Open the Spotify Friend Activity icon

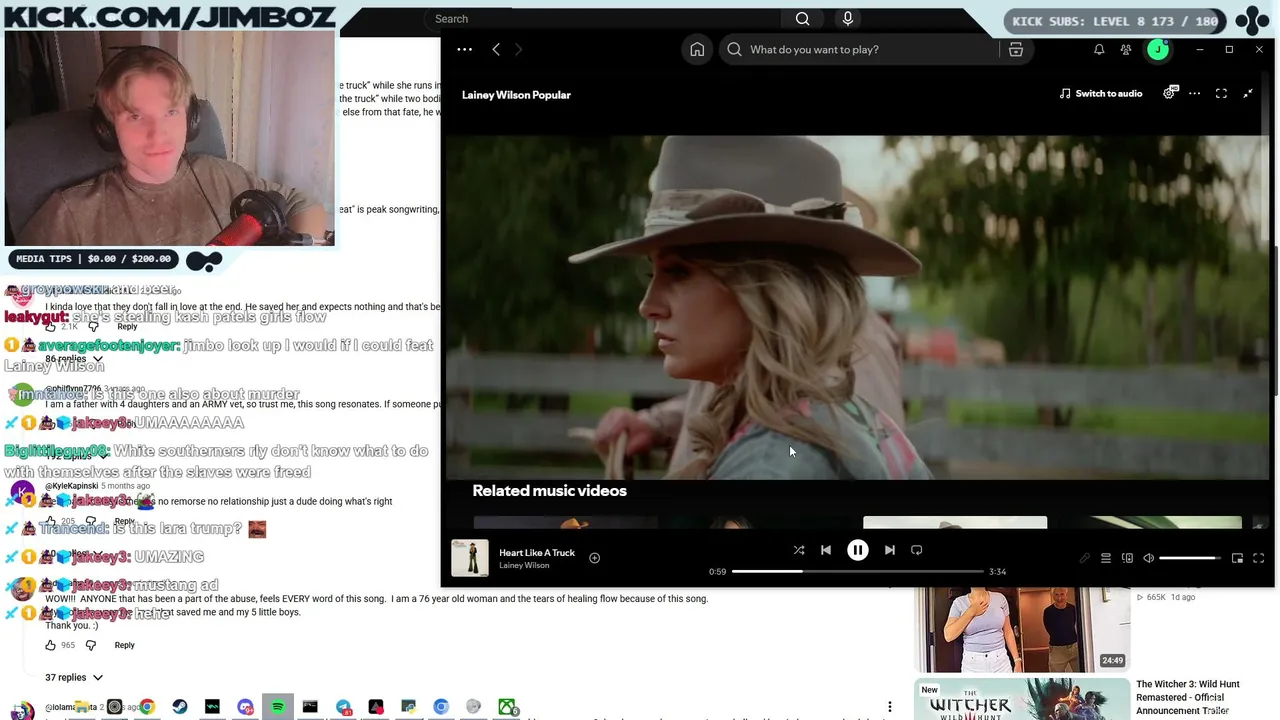(x=1126, y=49)
